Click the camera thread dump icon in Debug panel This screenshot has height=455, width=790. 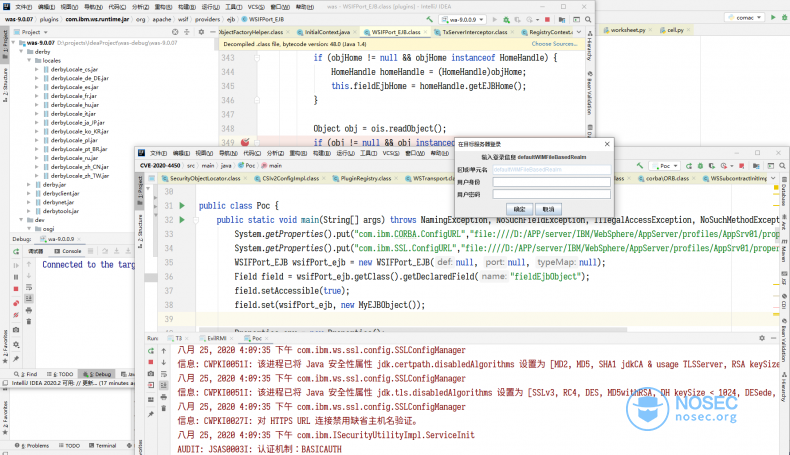tap(16, 330)
